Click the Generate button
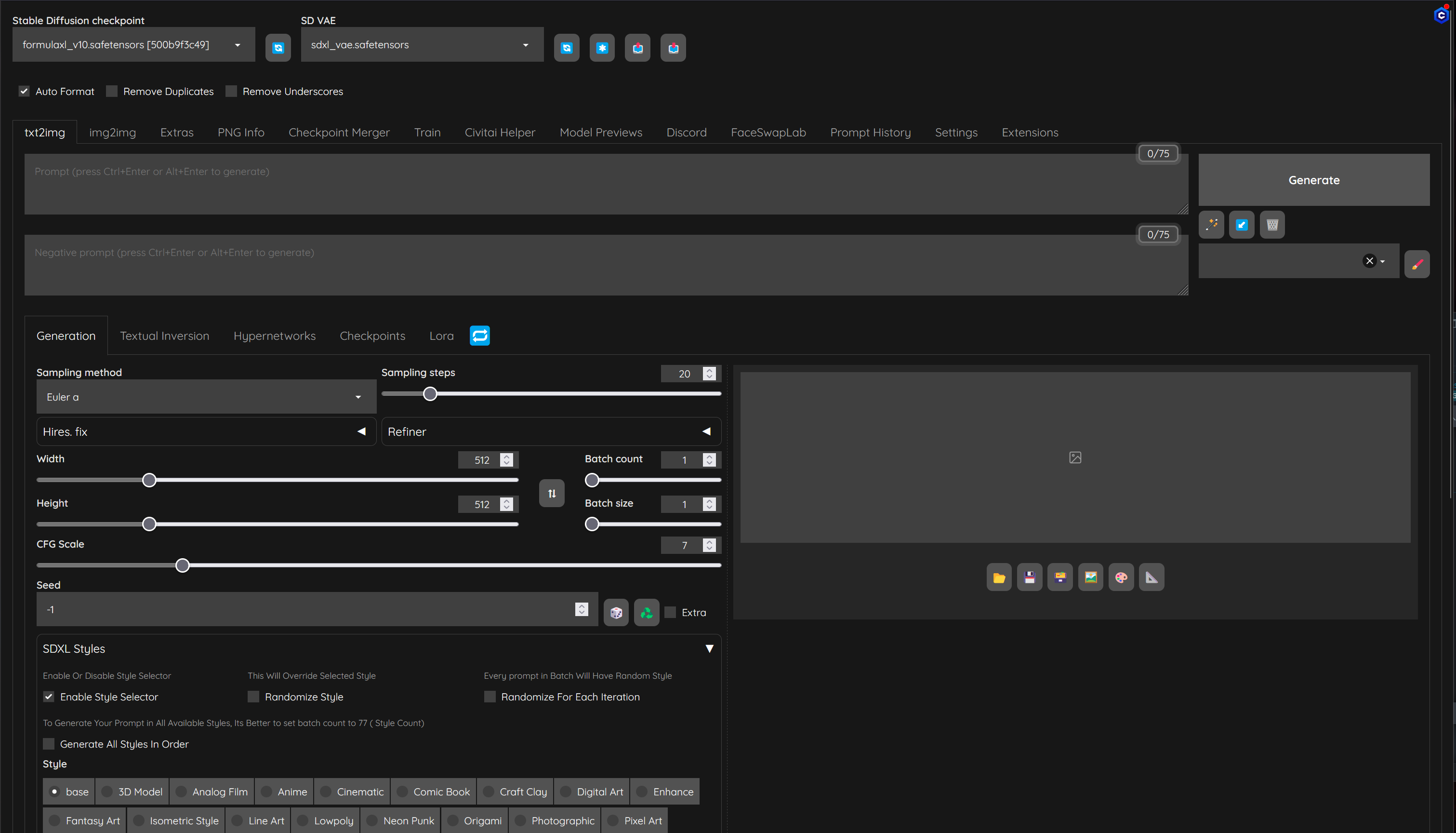Viewport: 1456px width, 833px height. tap(1313, 180)
